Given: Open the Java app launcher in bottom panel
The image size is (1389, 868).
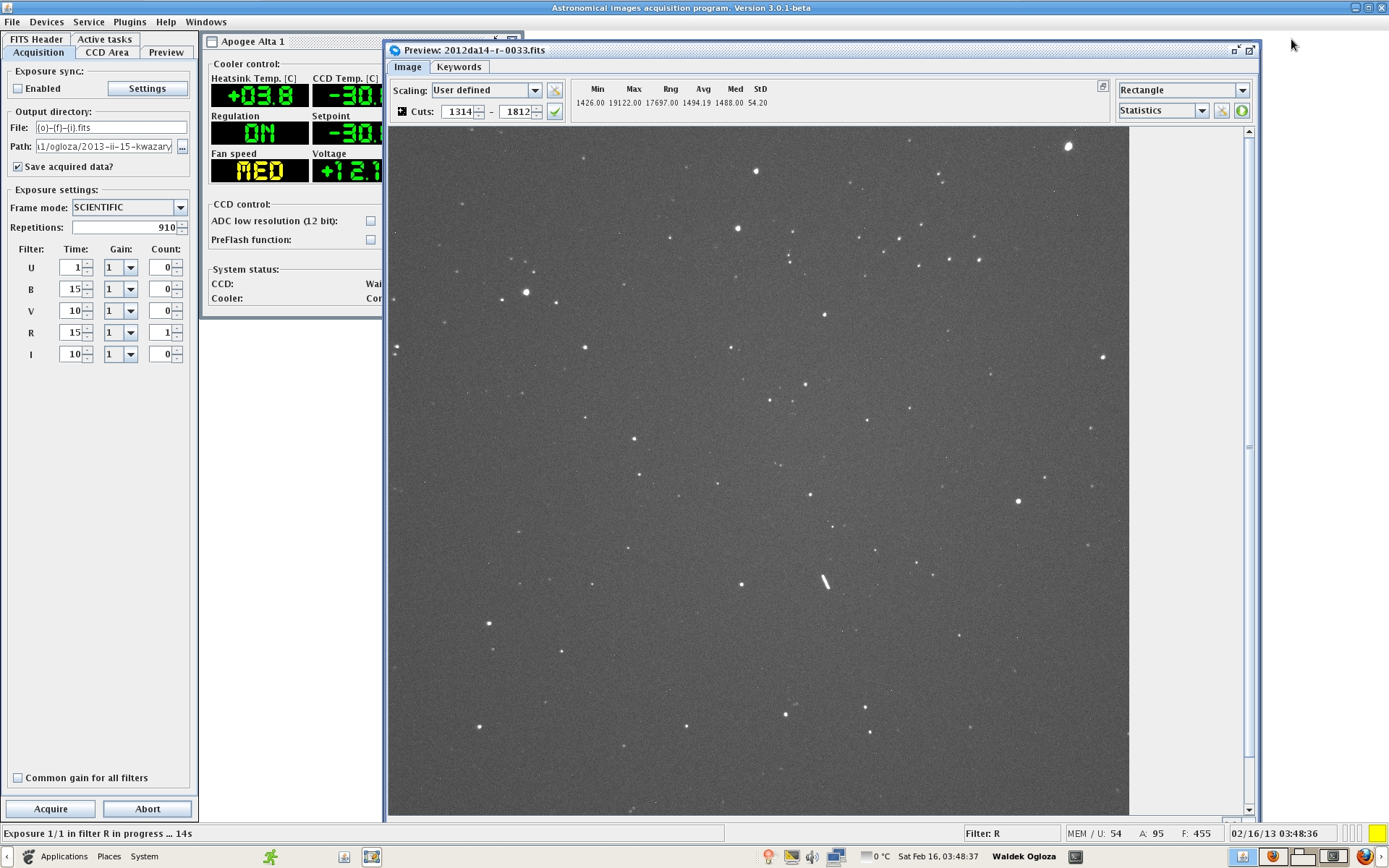Looking at the screenshot, I should [344, 856].
